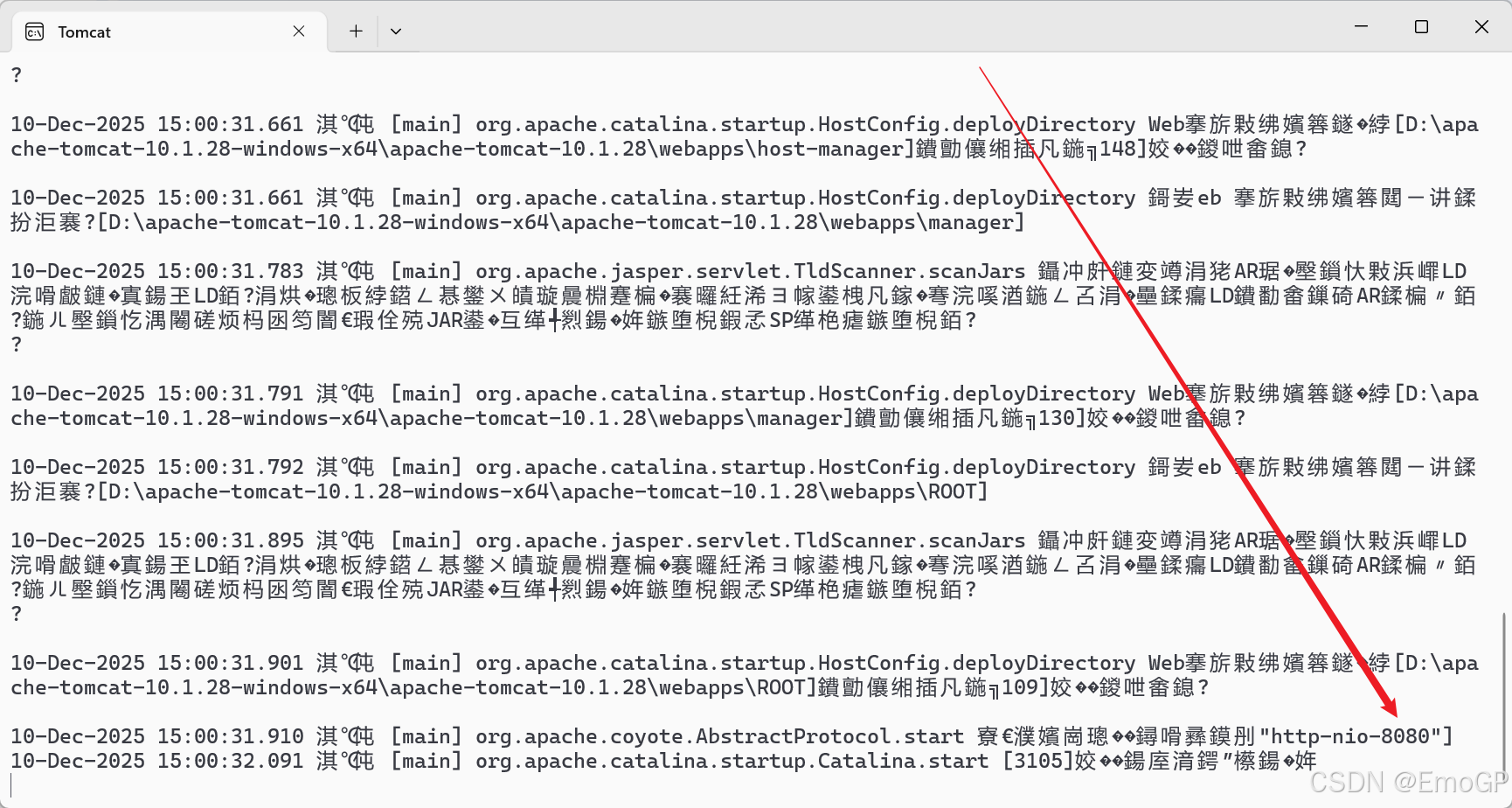
Task: Click the 15:00:31.895 timestamp
Action: tap(230, 540)
